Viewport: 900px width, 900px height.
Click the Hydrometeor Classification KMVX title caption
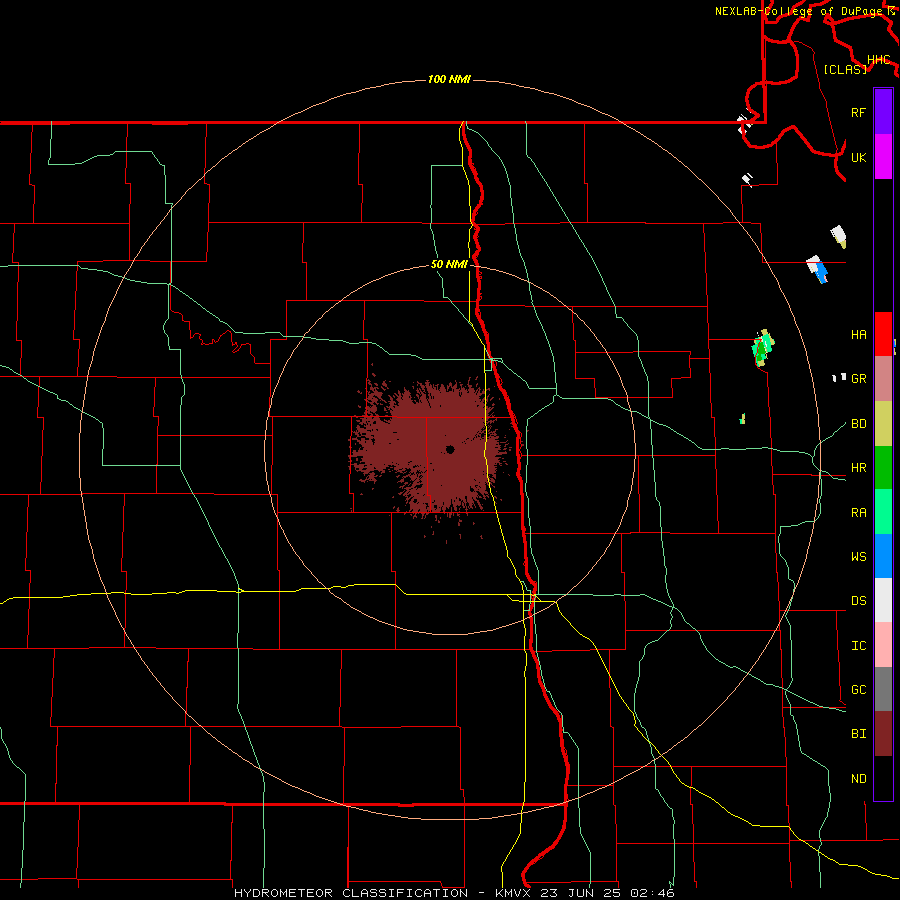pos(454,893)
